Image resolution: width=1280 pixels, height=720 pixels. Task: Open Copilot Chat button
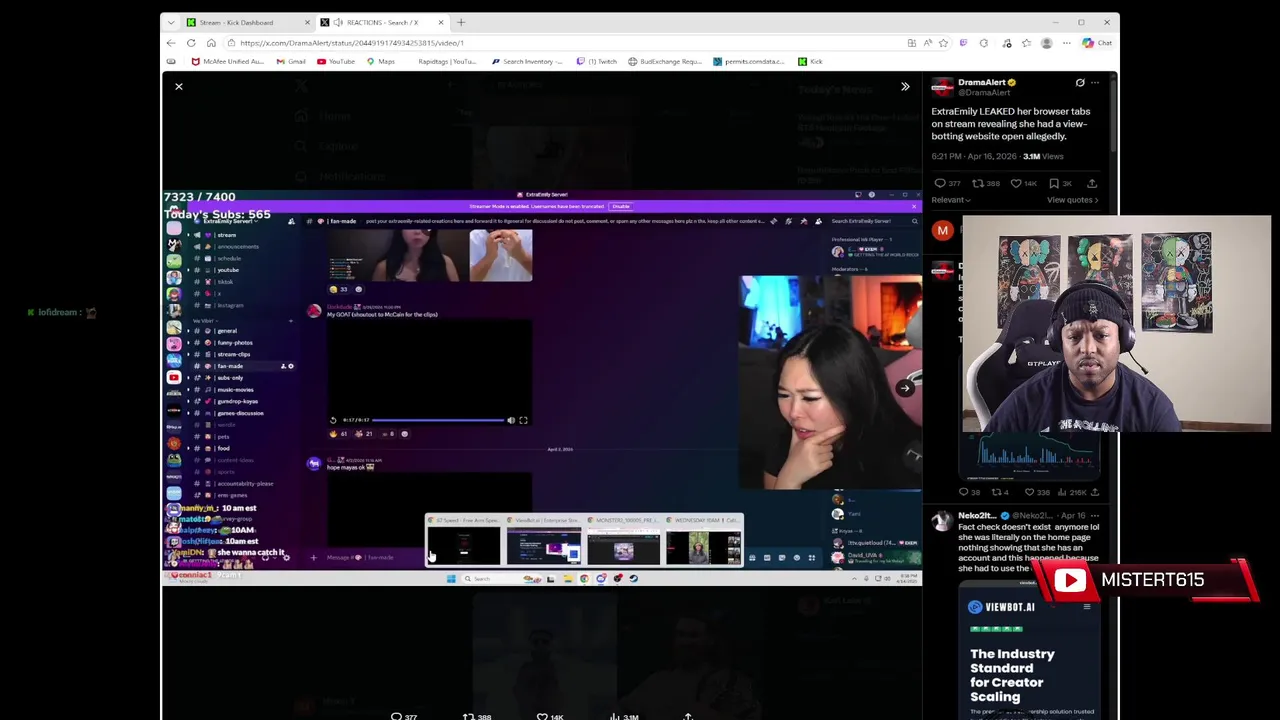pyautogui.click(x=1098, y=43)
